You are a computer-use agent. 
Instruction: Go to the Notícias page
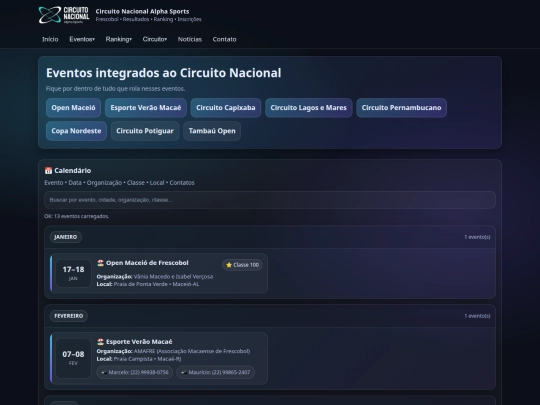(190, 39)
